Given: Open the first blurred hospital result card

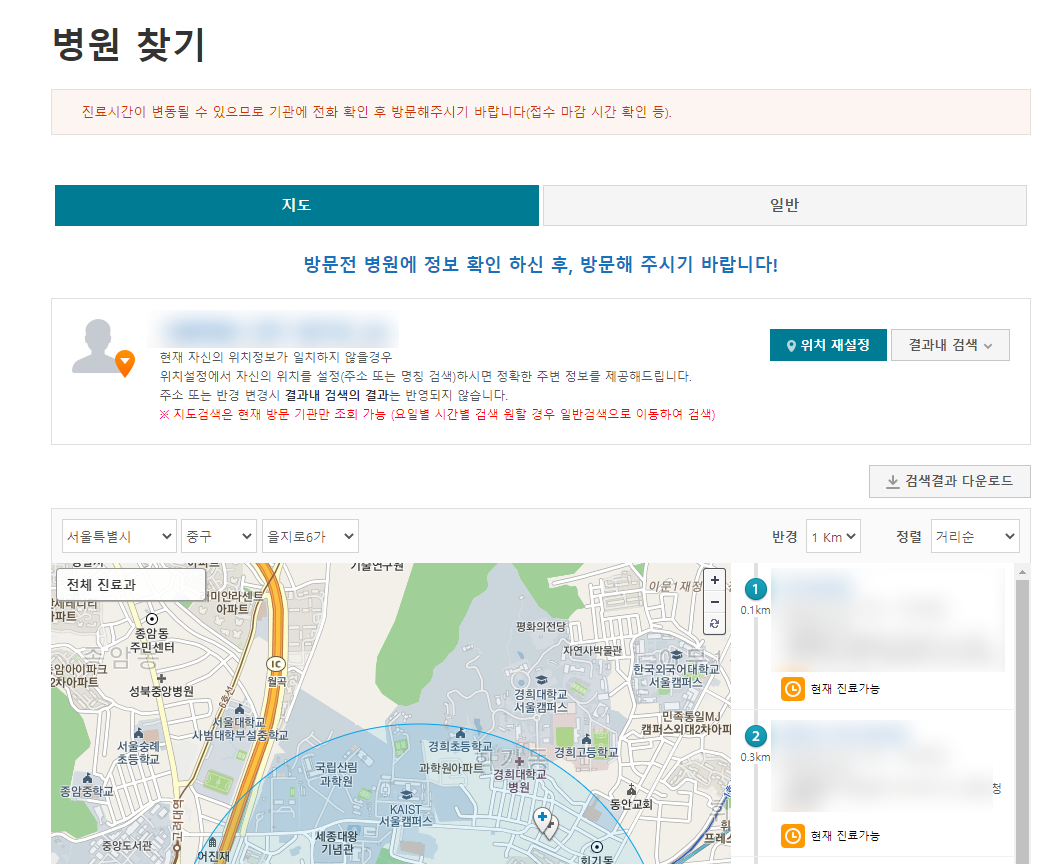Looking at the screenshot, I should tap(888, 620).
